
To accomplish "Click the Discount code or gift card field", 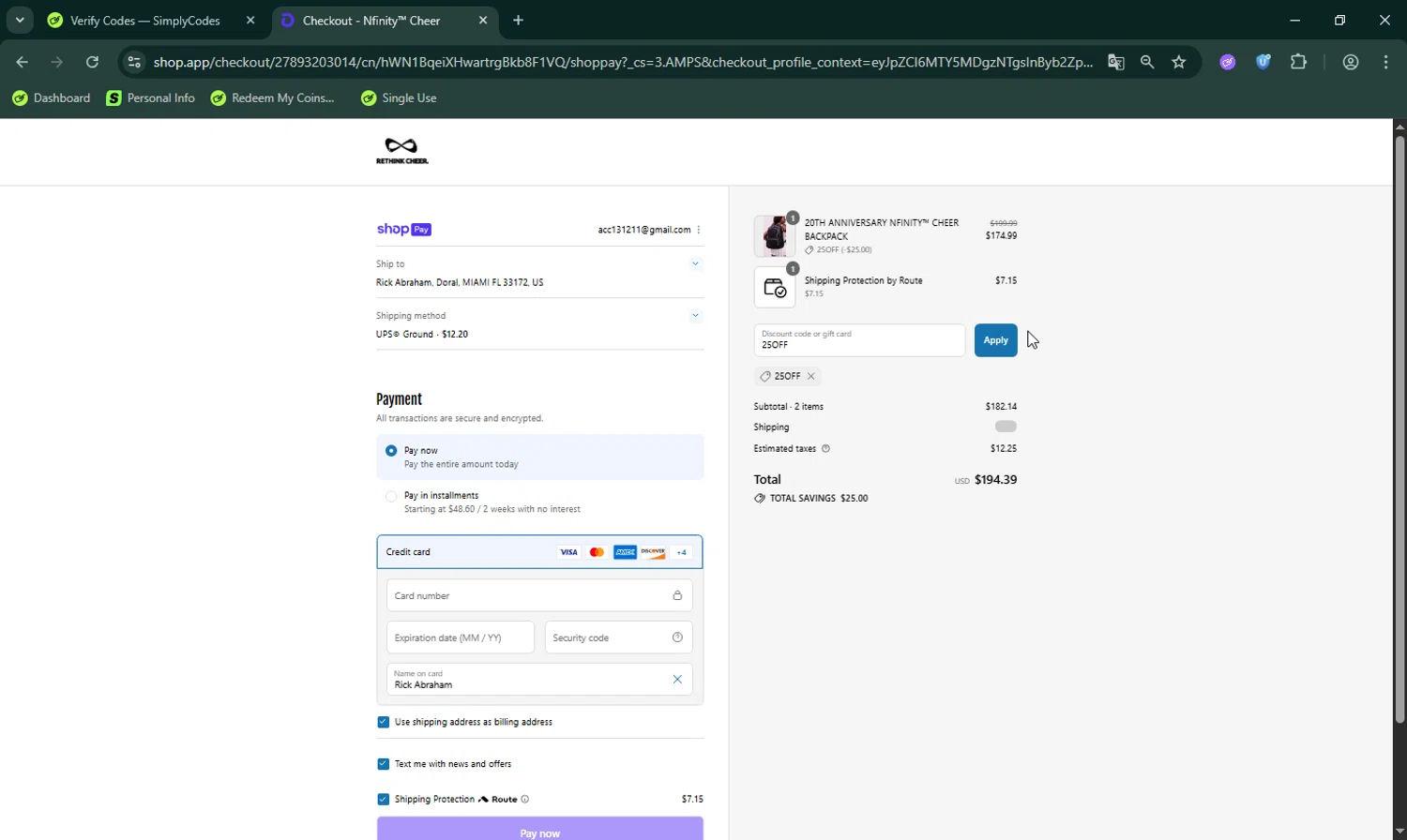I will click(859, 340).
